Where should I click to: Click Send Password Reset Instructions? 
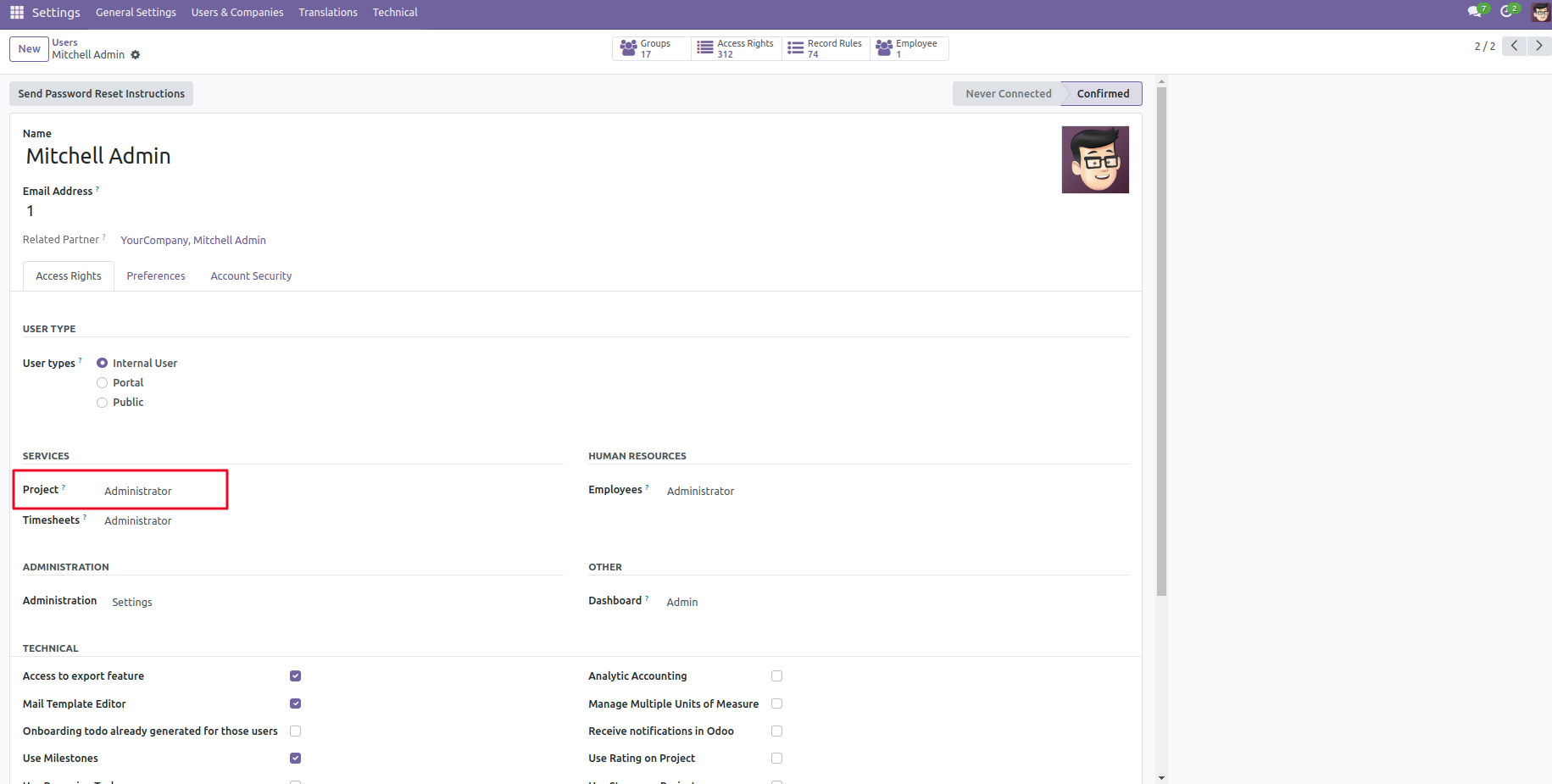[x=101, y=94]
